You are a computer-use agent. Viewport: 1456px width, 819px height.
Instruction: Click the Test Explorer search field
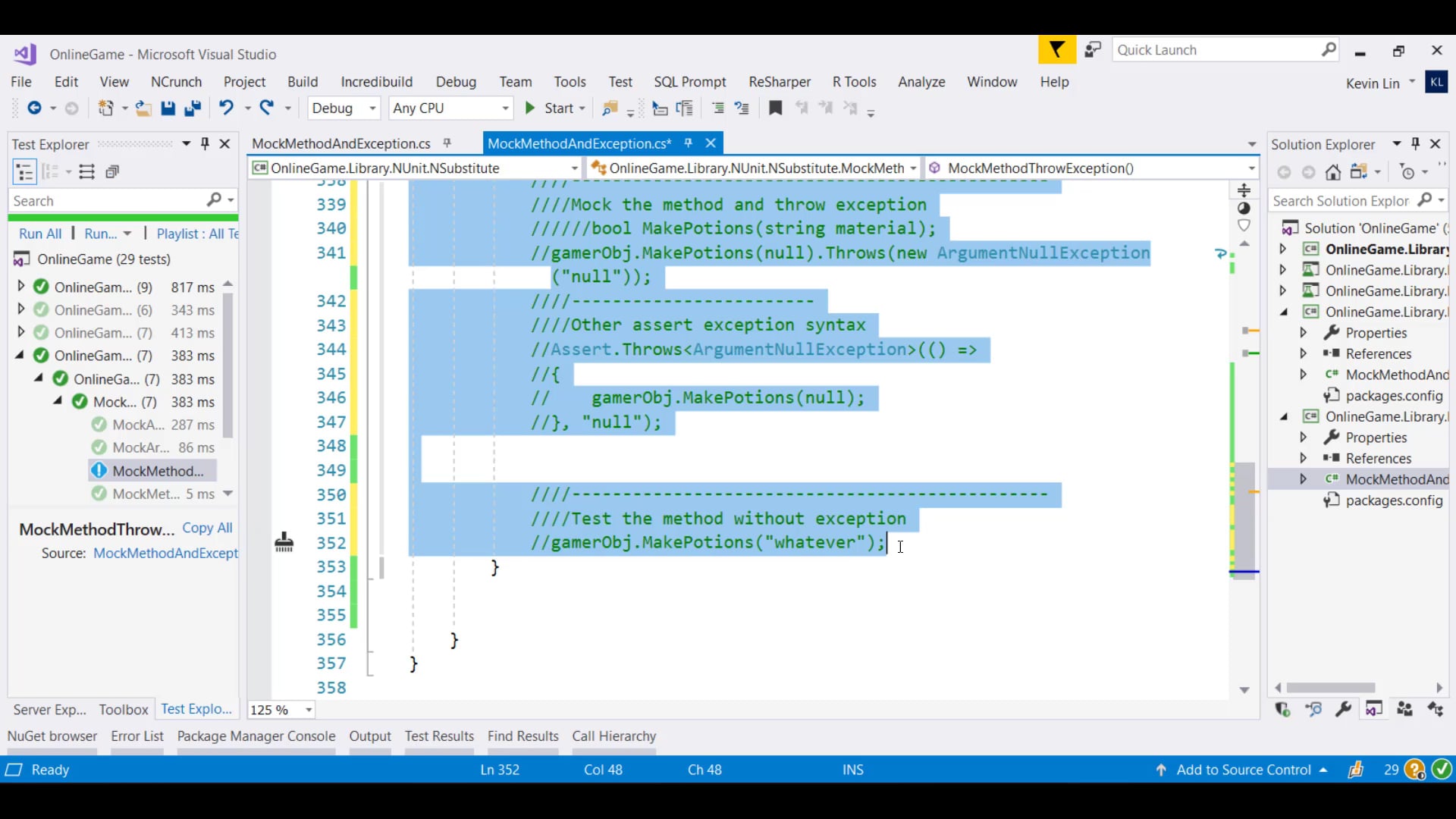106,201
